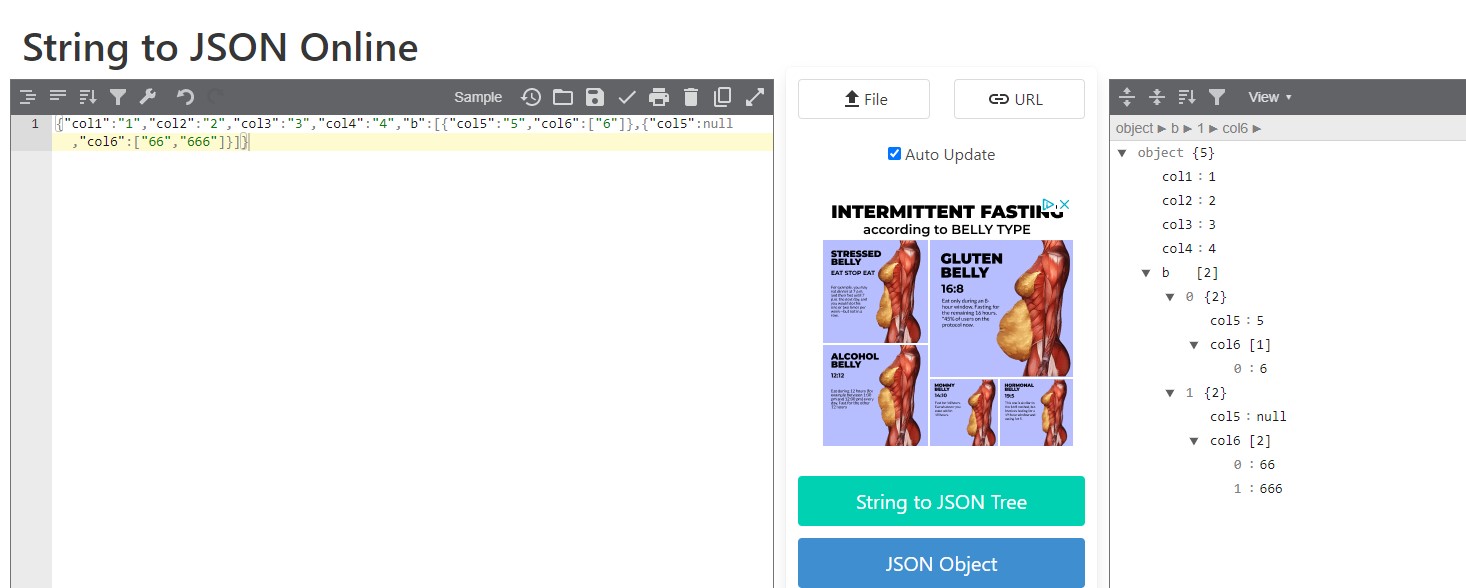Save the JSON with the floppy disk icon
The image size is (1466, 588).
coord(595,97)
